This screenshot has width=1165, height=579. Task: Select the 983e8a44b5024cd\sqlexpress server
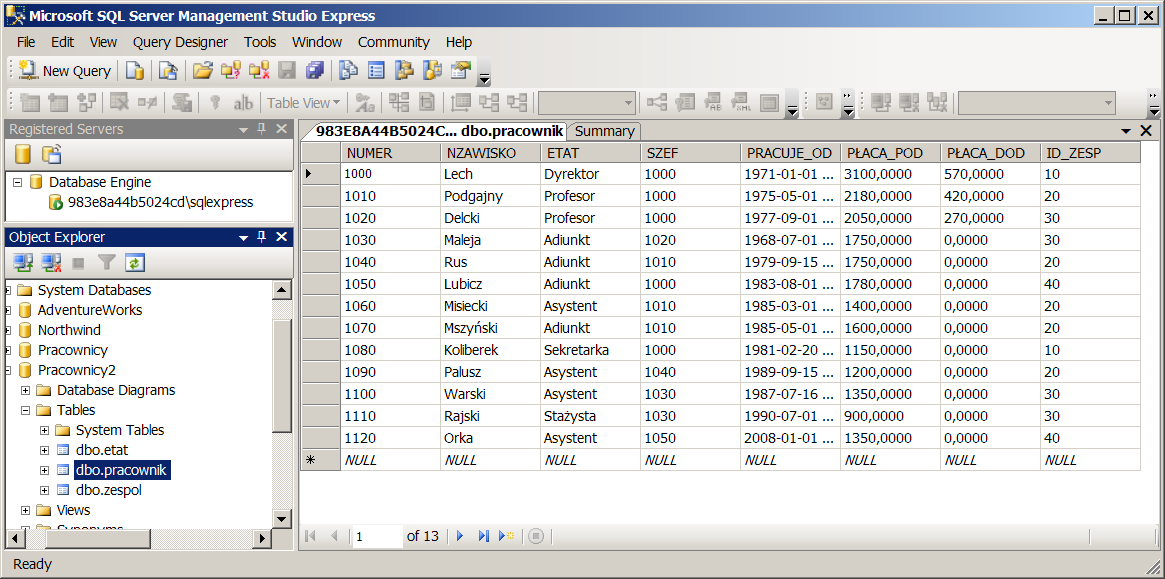161,202
